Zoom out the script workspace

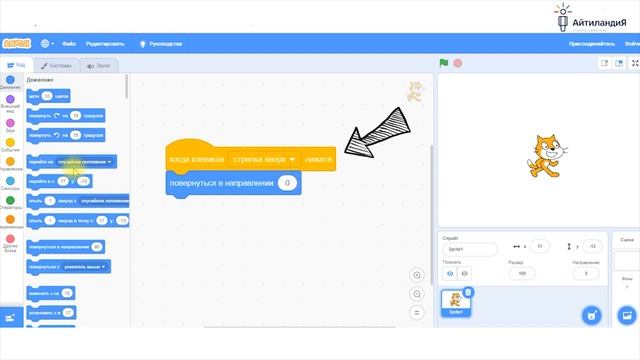tap(417, 294)
